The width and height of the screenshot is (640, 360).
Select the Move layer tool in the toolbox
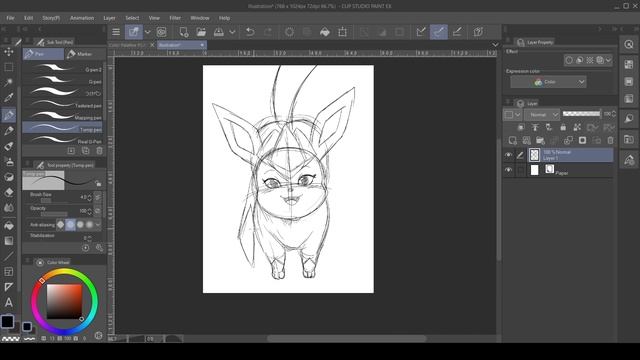click(x=9, y=52)
